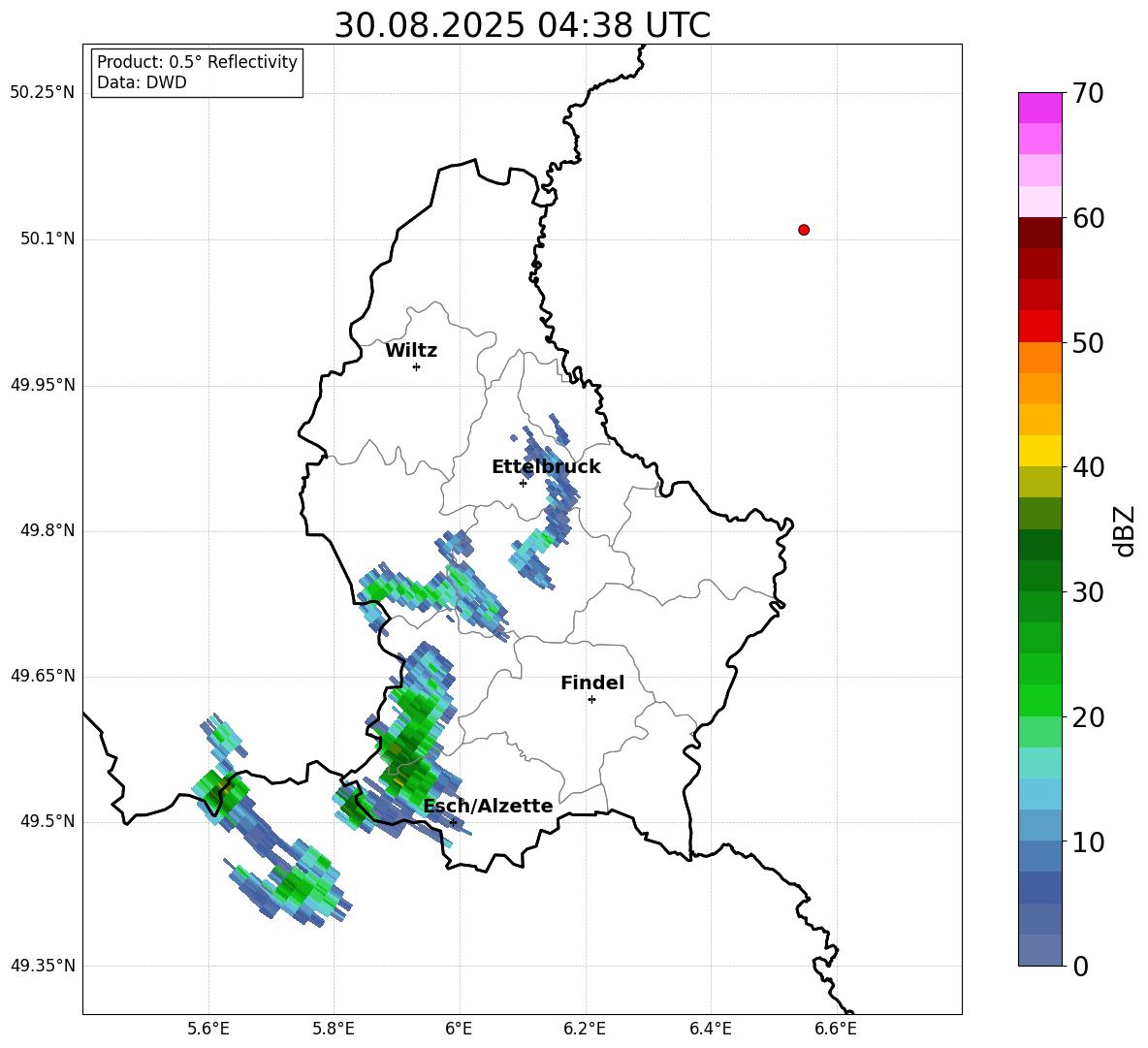Click the colorbar tick label 20
Image resolution: width=1148 pixels, height=1048 pixels.
1088,717
